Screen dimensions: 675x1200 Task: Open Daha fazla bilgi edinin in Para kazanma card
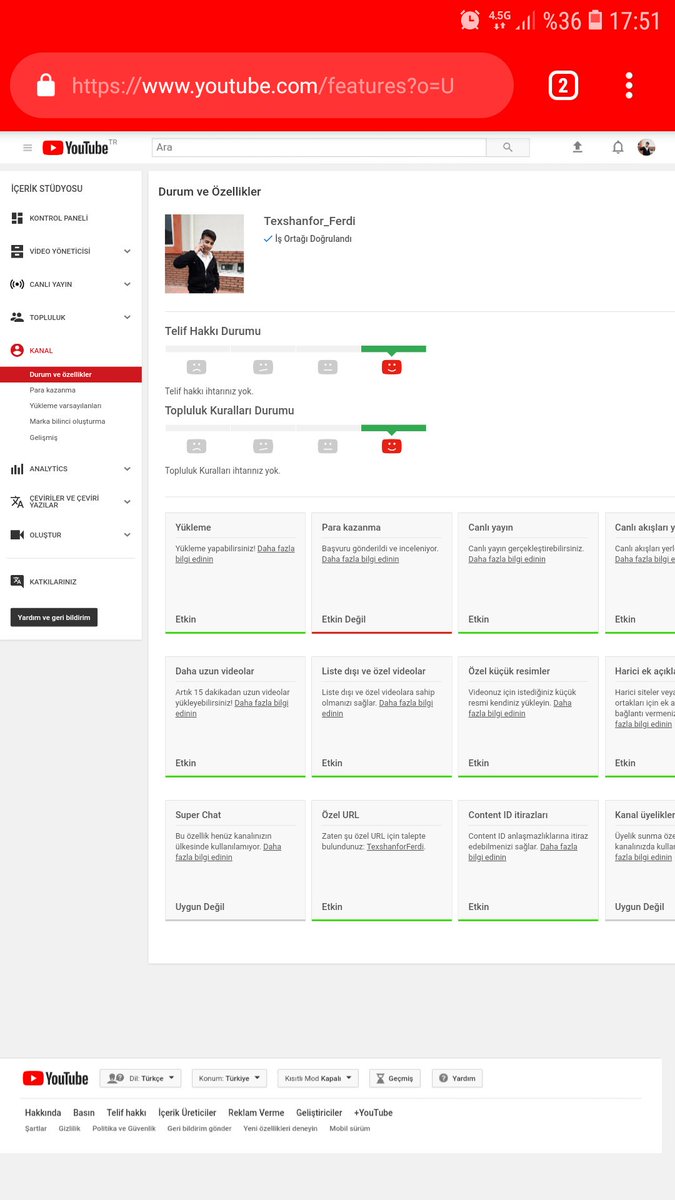360,559
